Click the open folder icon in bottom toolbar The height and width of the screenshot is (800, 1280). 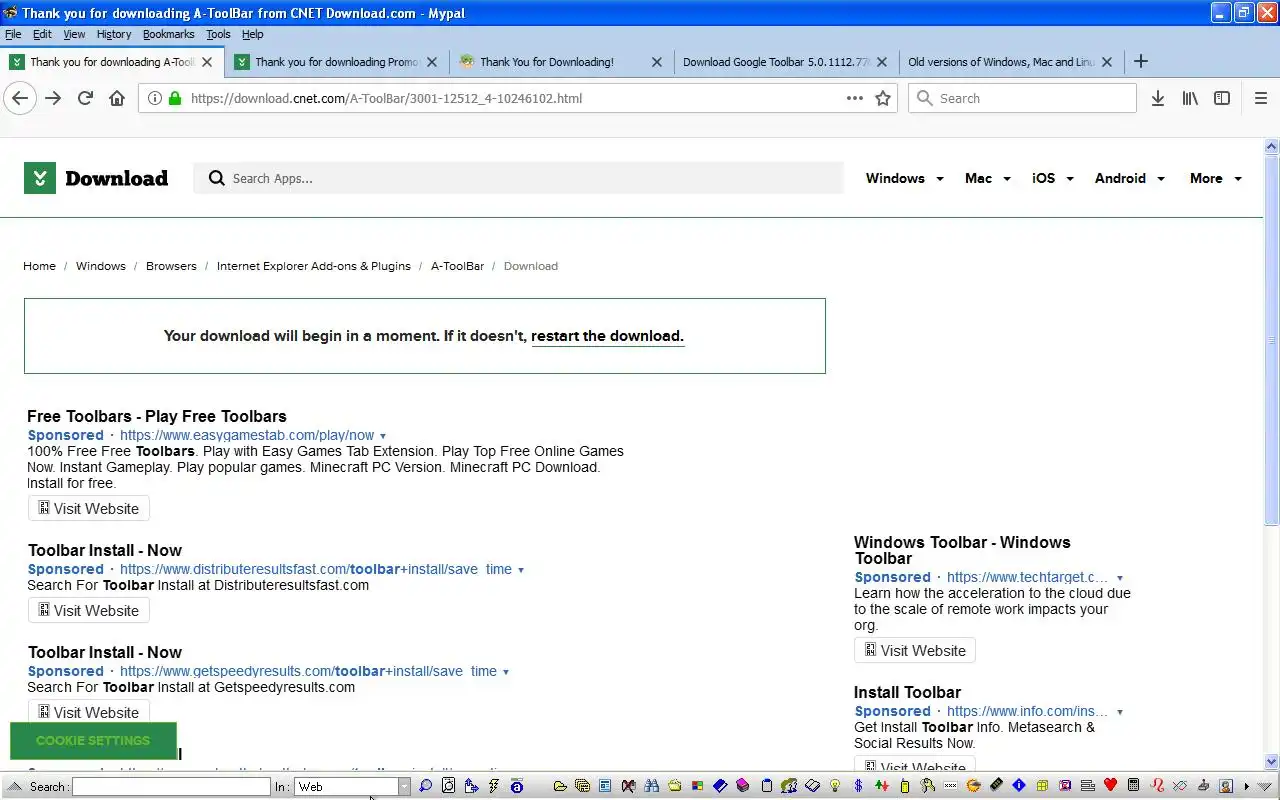coord(560,786)
